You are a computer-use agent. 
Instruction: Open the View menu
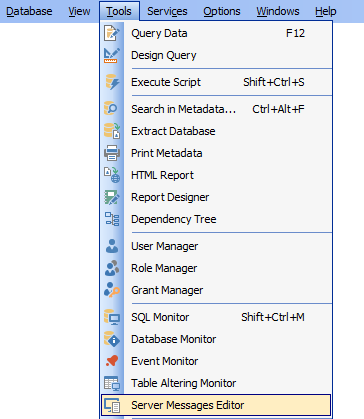(x=79, y=11)
